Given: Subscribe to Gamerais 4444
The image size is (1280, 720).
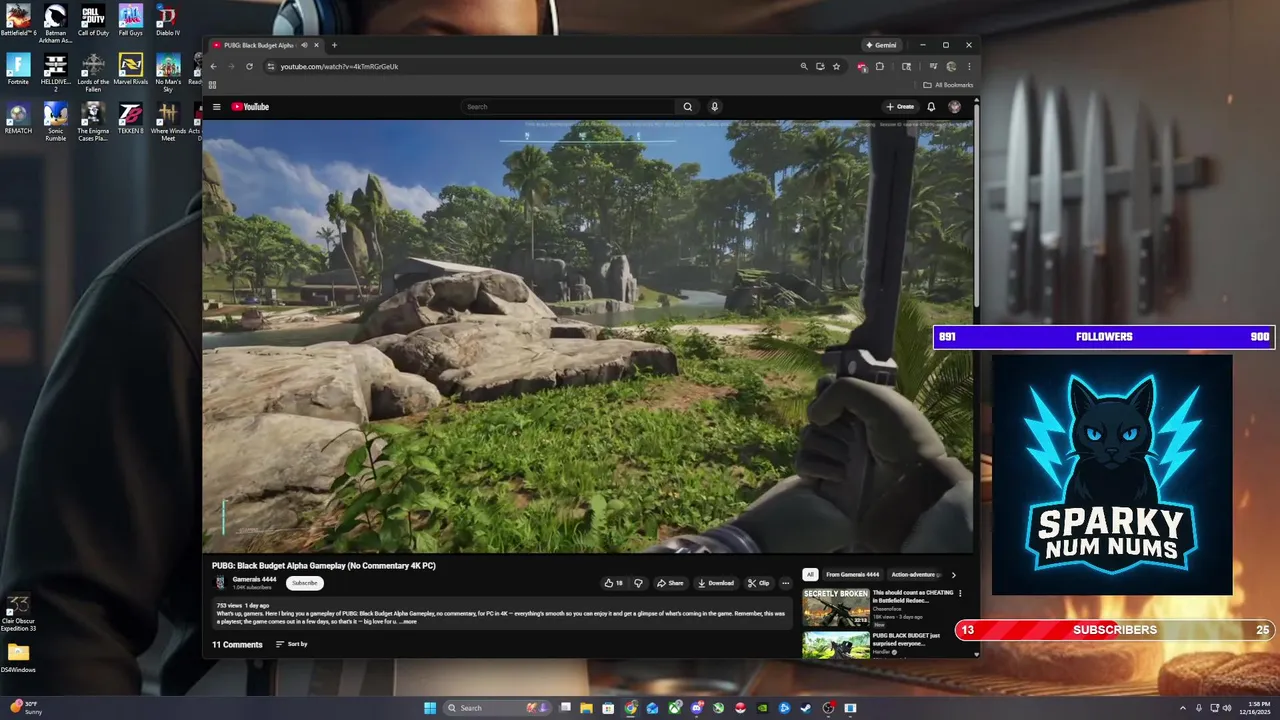Looking at the screenshot, I should pyautogui.click(x=304, y=583).
